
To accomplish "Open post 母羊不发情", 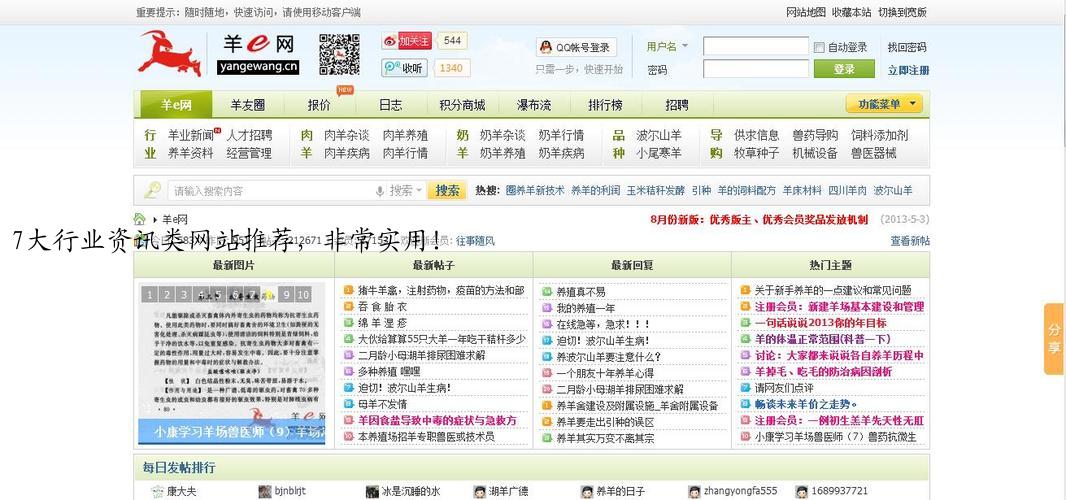I will pyautogui.click(x=383, y=404).
